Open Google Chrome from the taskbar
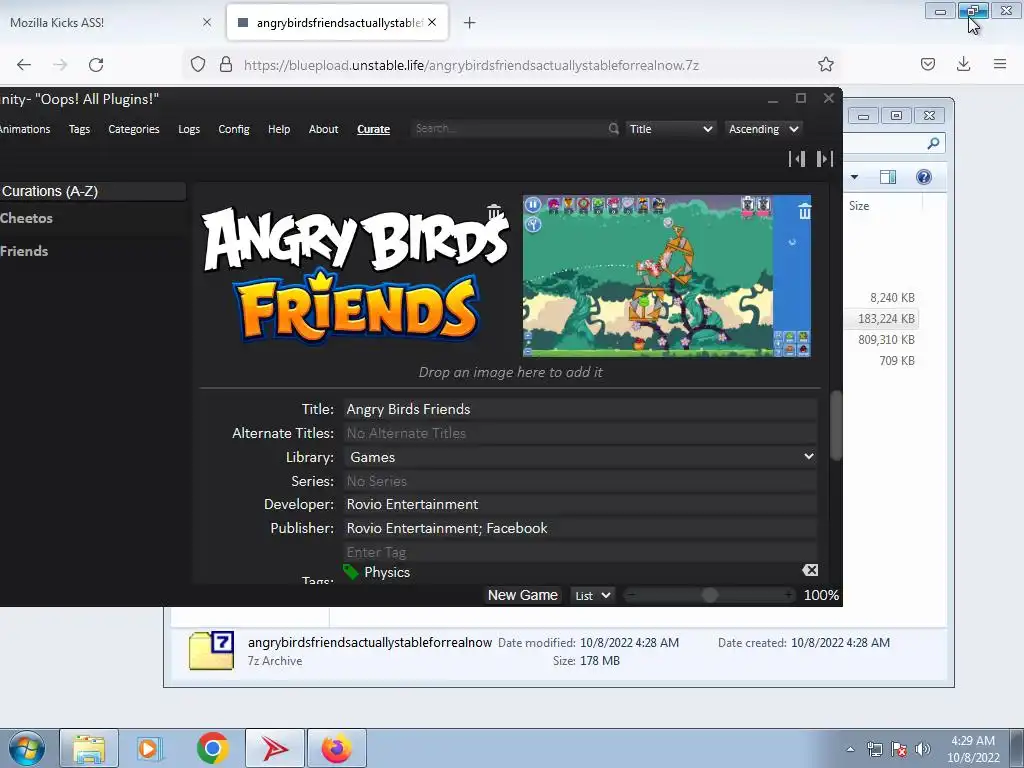This screenshot has height=768, width=1024. [x=212, y=748]
